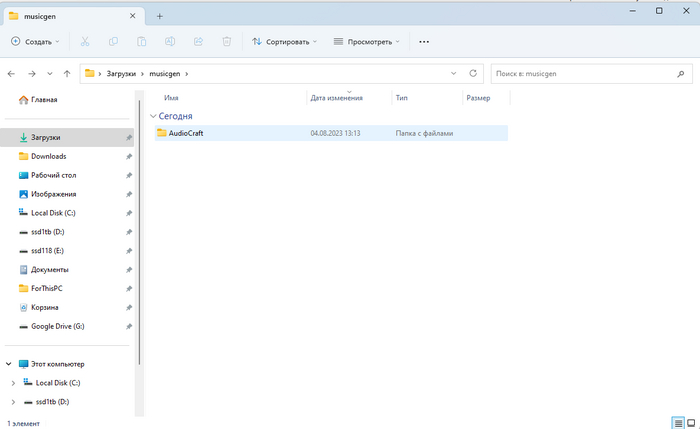Open the Просмотреть view menu
Screen dimensions: 700x429
pos(366,42)
